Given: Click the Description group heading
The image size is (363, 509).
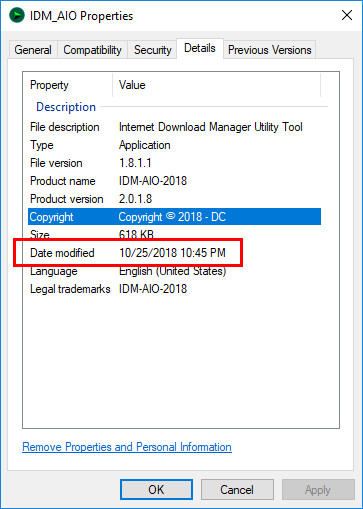Looking at the screenshot, I should tap(66, 107).
